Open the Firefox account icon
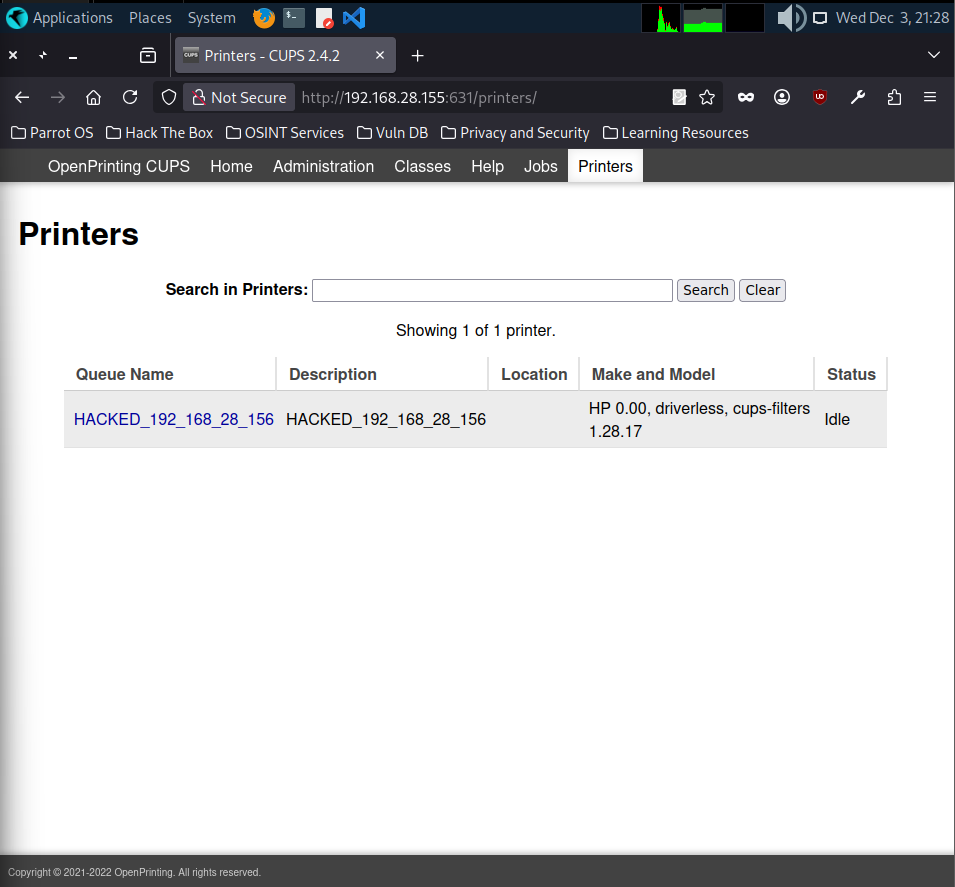Viewport: 955px width, 887px height. 782,97
